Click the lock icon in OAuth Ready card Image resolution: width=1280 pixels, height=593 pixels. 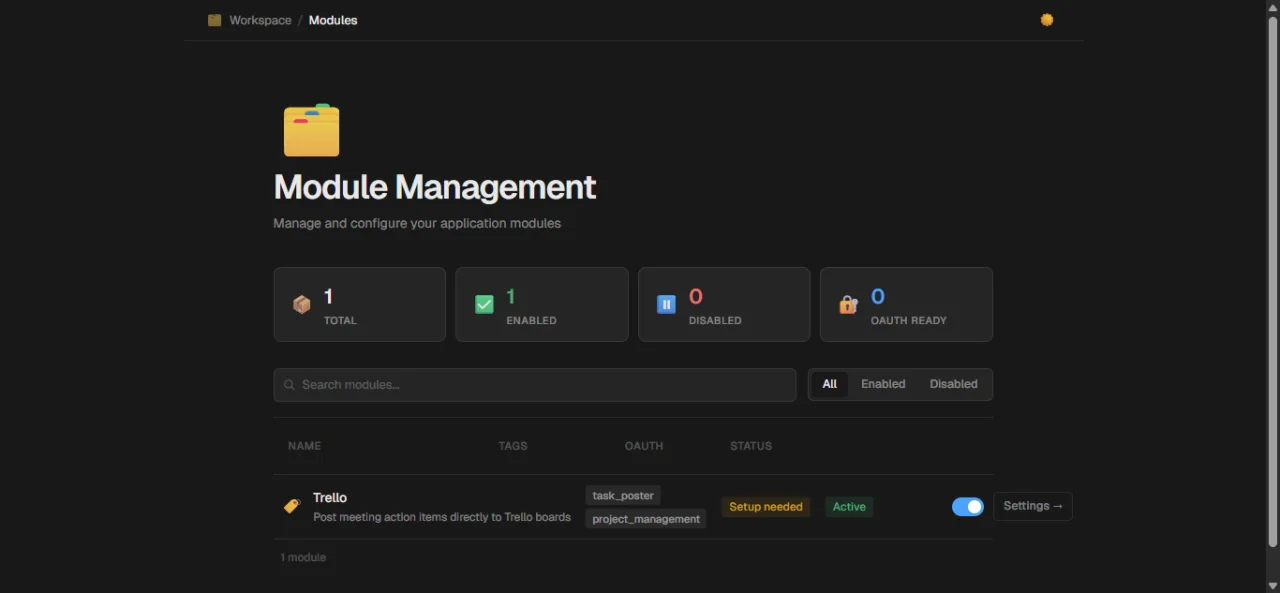coord(848,305)
